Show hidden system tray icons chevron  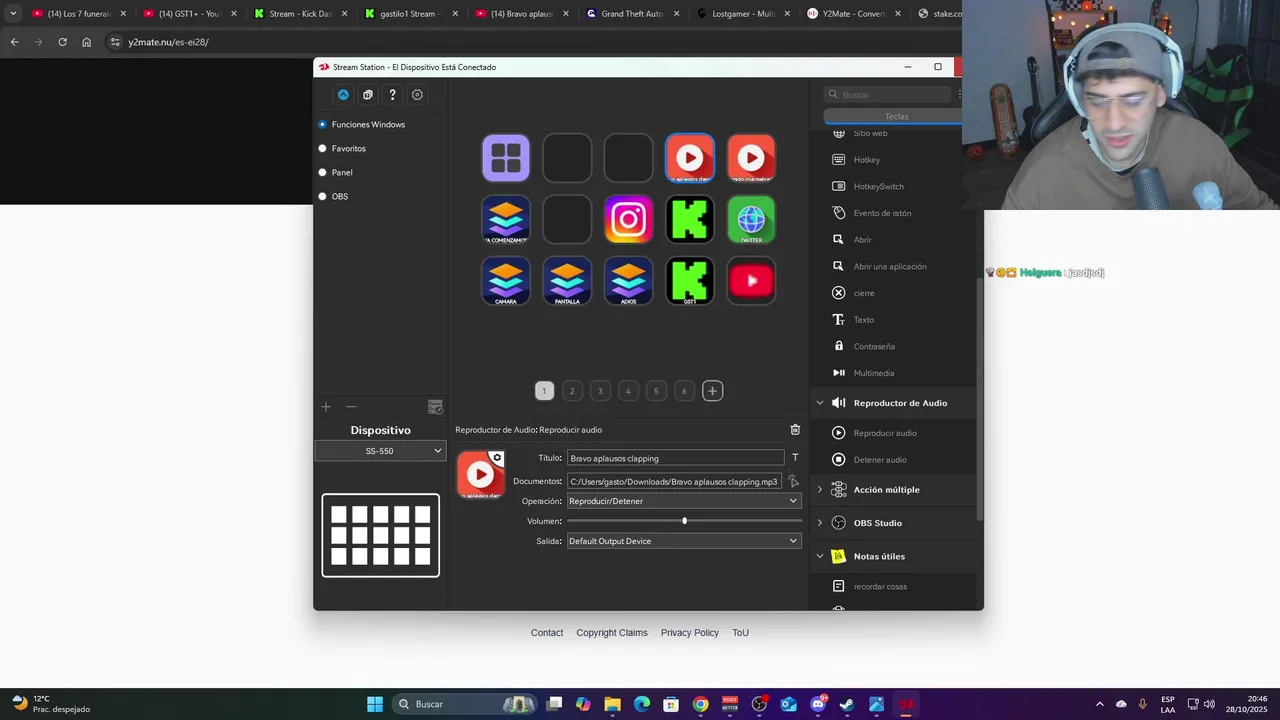point(1100,704)
